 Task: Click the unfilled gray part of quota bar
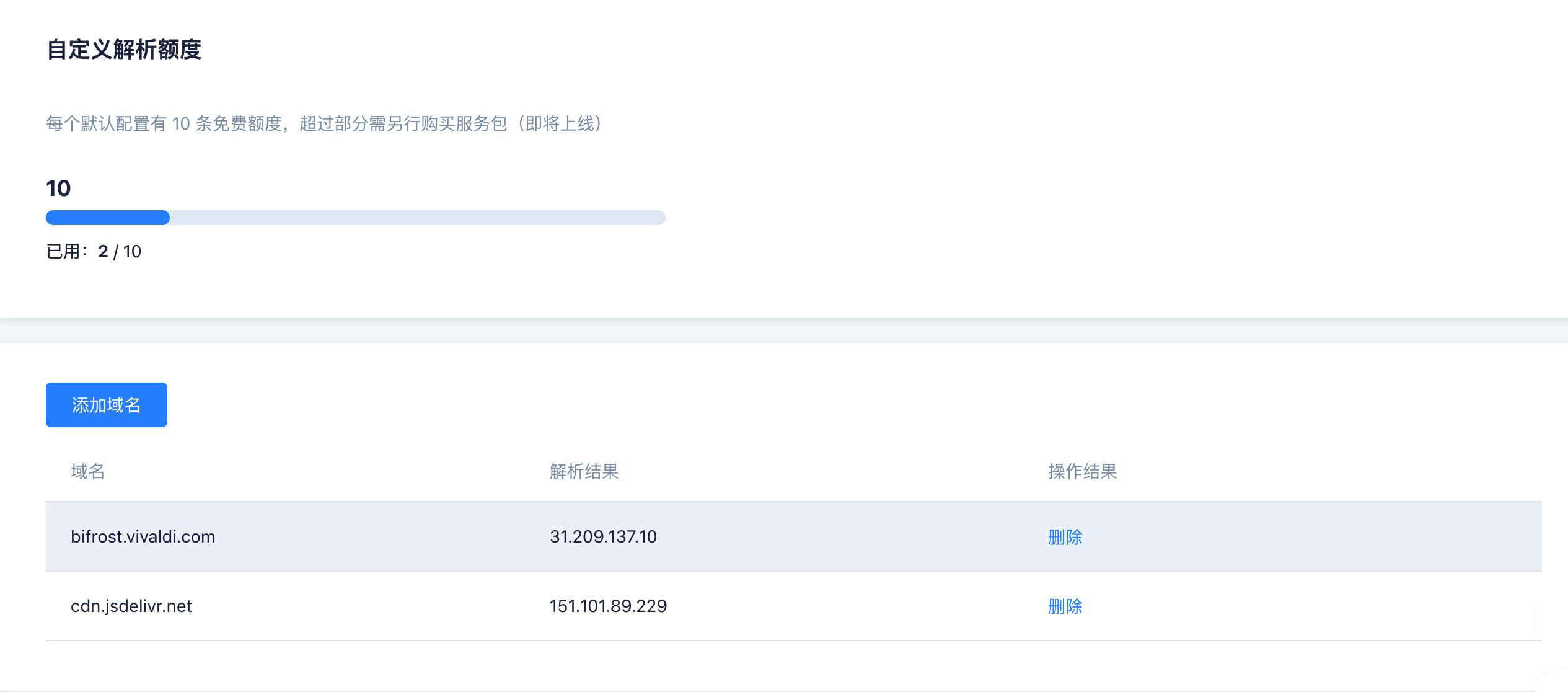pos(416,218)
